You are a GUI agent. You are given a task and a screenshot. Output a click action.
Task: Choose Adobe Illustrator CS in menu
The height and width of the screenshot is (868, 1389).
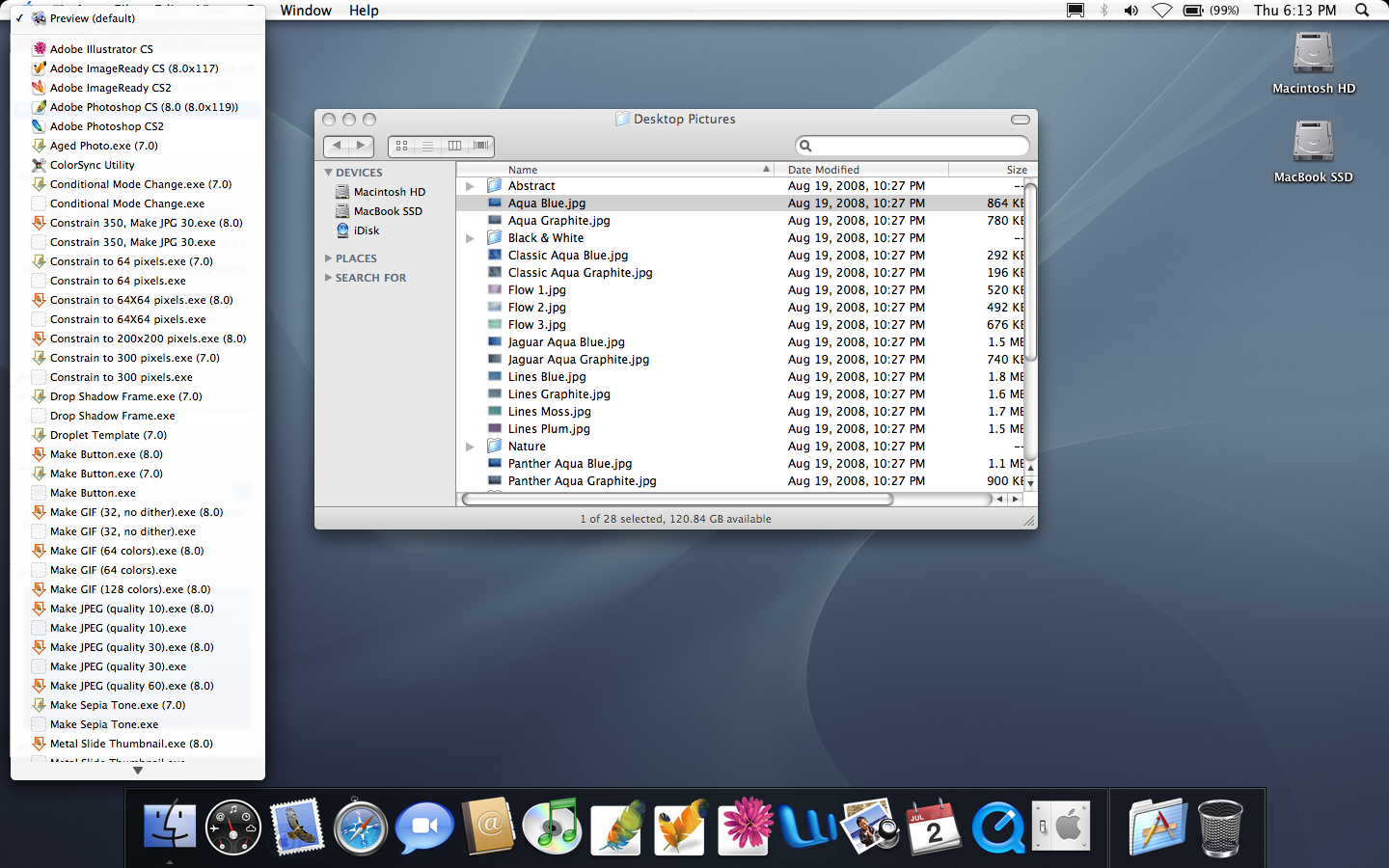[x=138, y=49]
